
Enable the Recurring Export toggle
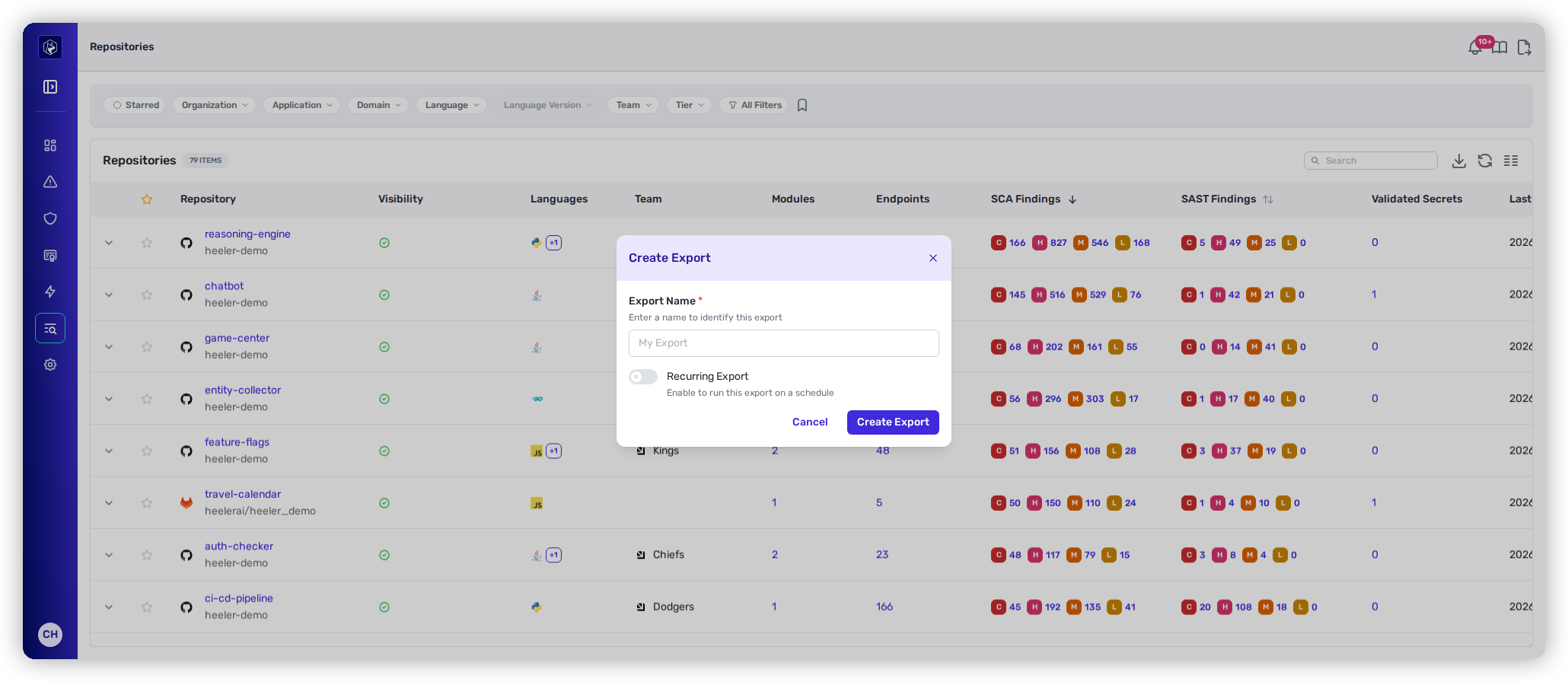643,377
